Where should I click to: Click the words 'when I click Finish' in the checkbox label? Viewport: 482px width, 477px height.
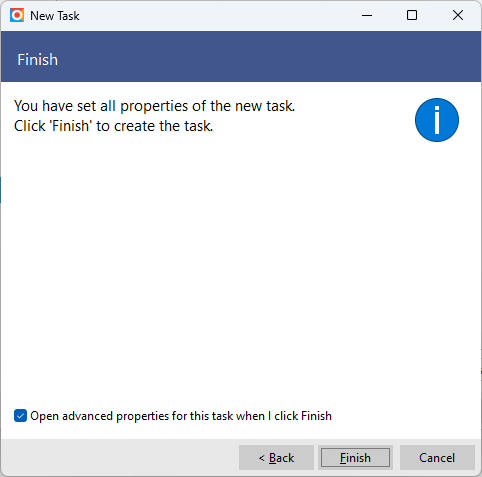[x=284, y=416]
